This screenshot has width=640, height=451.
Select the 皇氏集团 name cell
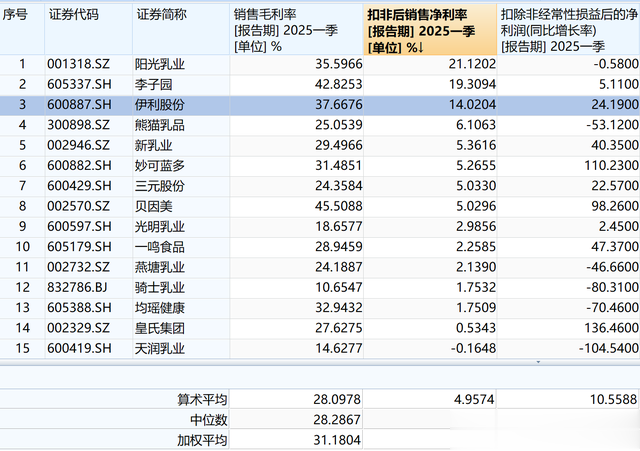160,328
